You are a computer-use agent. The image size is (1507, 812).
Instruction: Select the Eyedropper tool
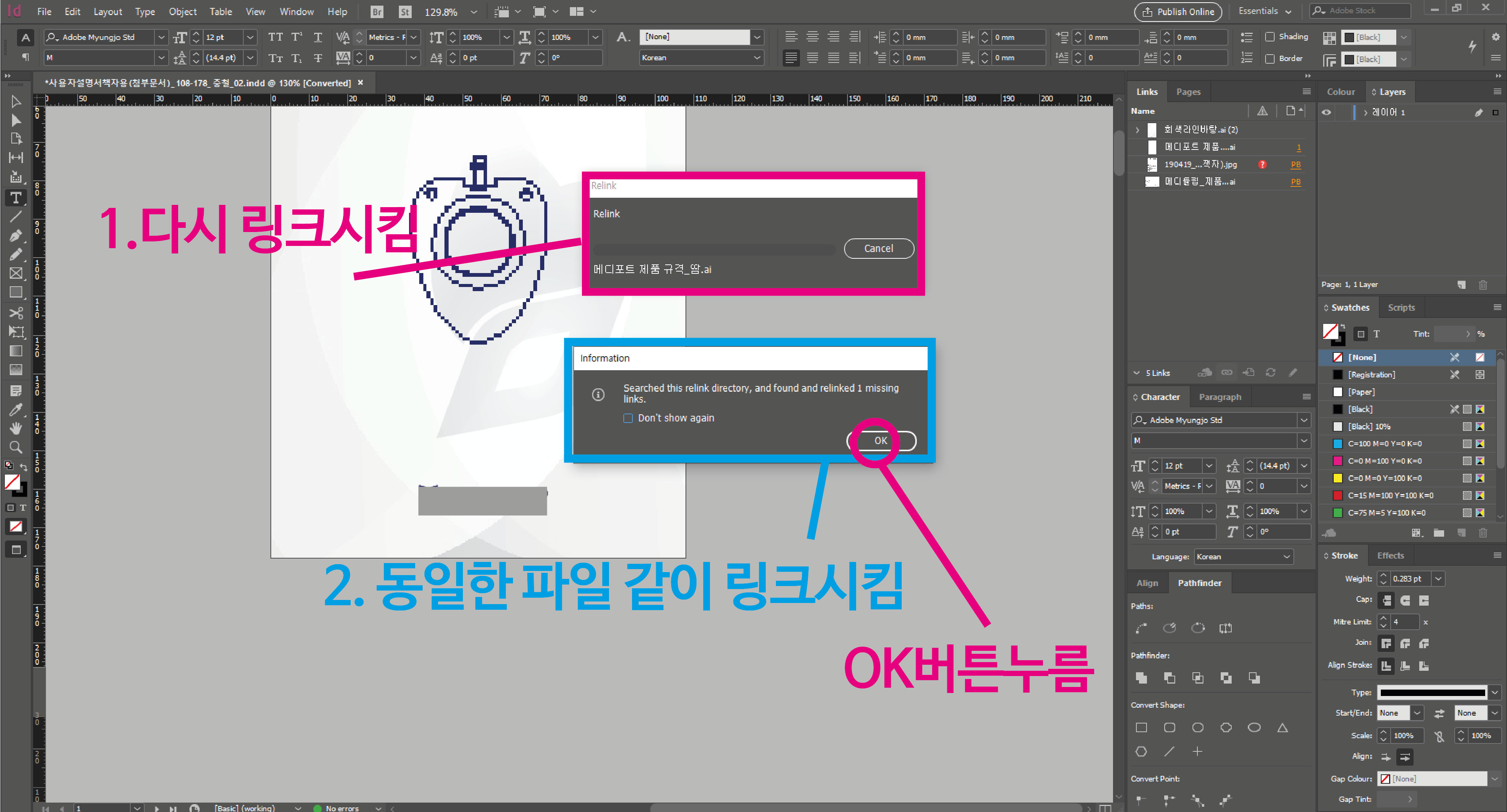16,409
